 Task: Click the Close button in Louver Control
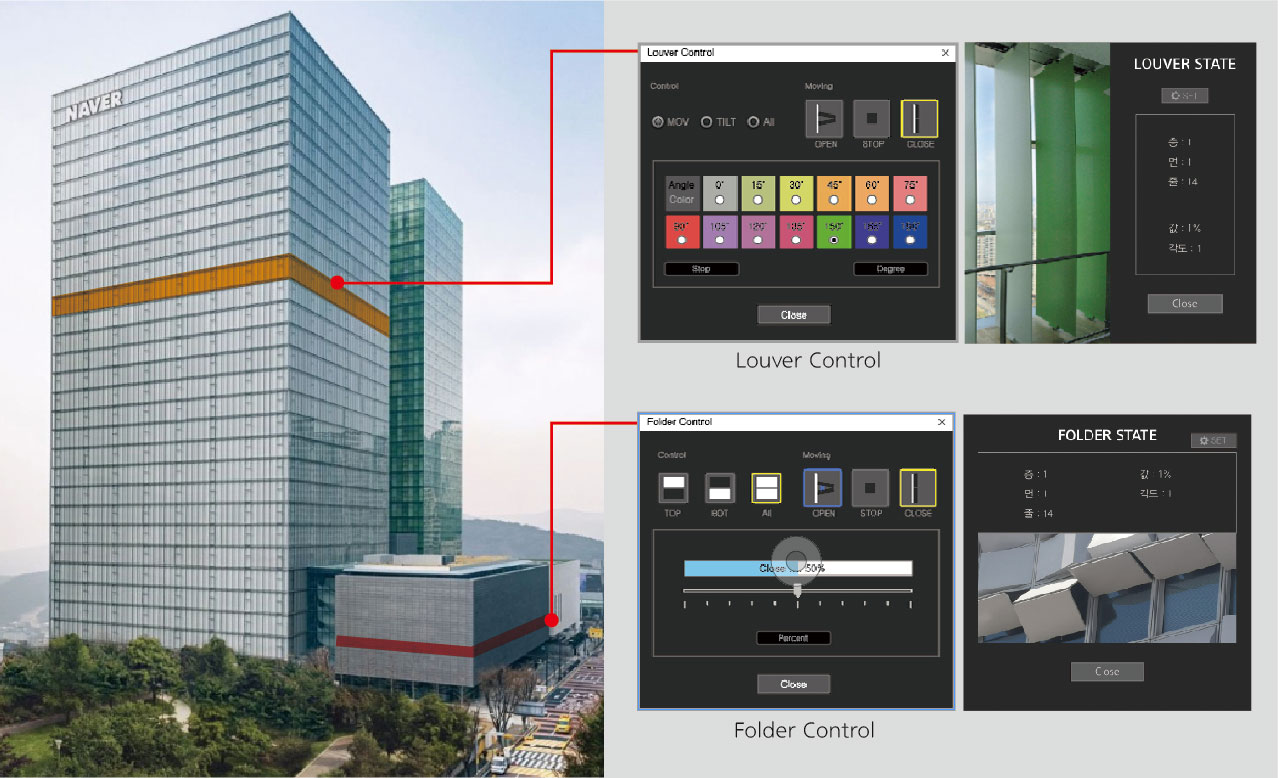794,315
